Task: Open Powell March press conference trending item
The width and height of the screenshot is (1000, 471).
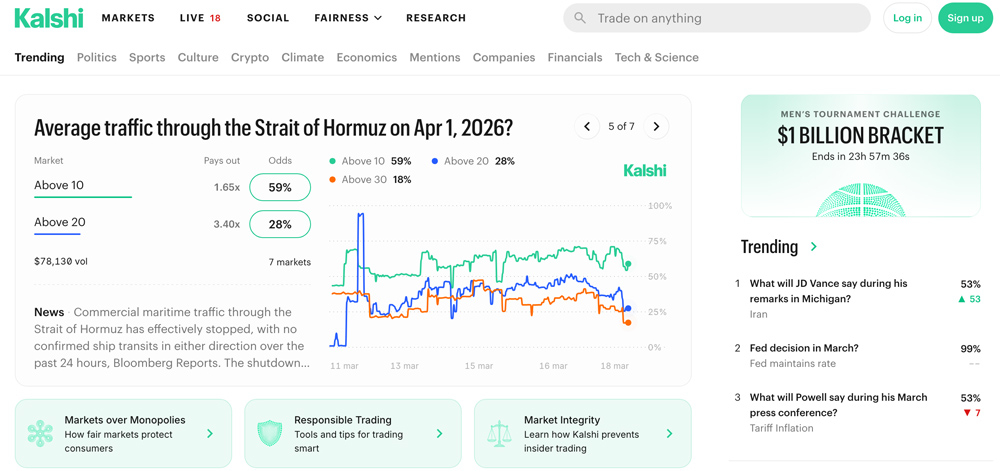Action: pyautogui.click(x=858, y=412)
